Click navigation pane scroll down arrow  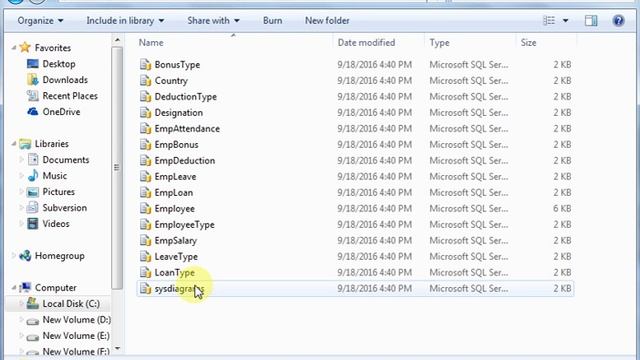pyautogui.click(x=117, y=348)
